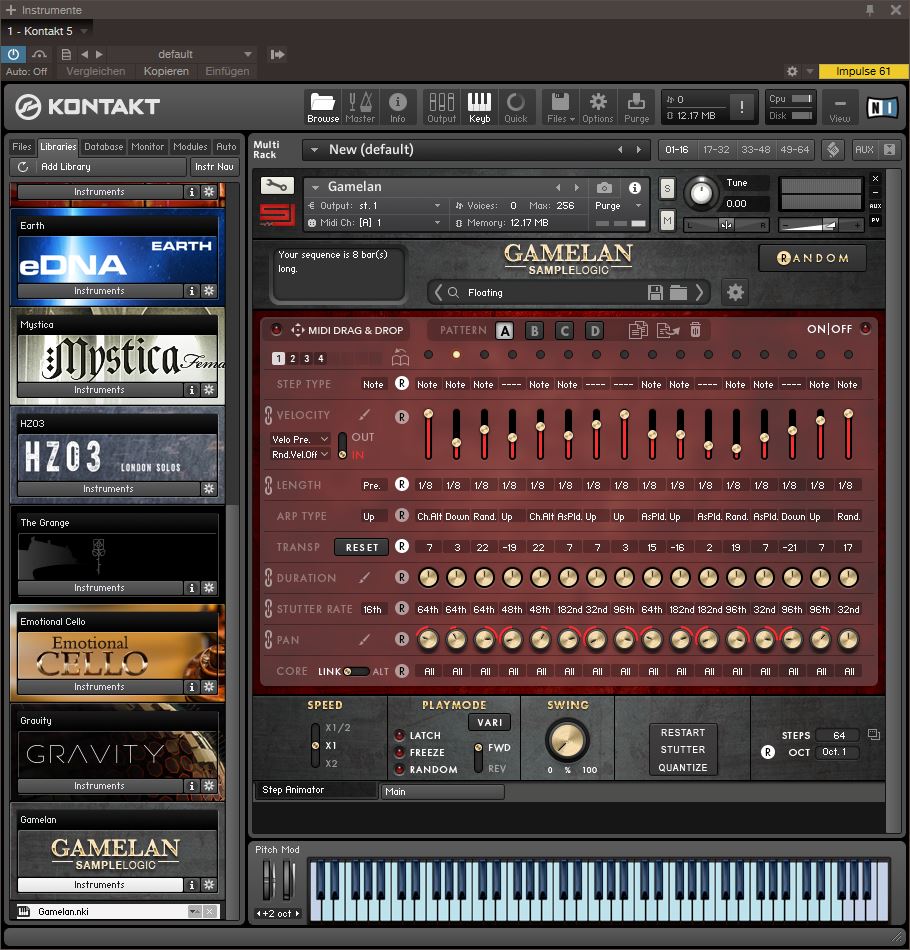Viewport: 910px width, 950px height.
Task: Click the first velocity step slider
Action: tap(428, 434)
